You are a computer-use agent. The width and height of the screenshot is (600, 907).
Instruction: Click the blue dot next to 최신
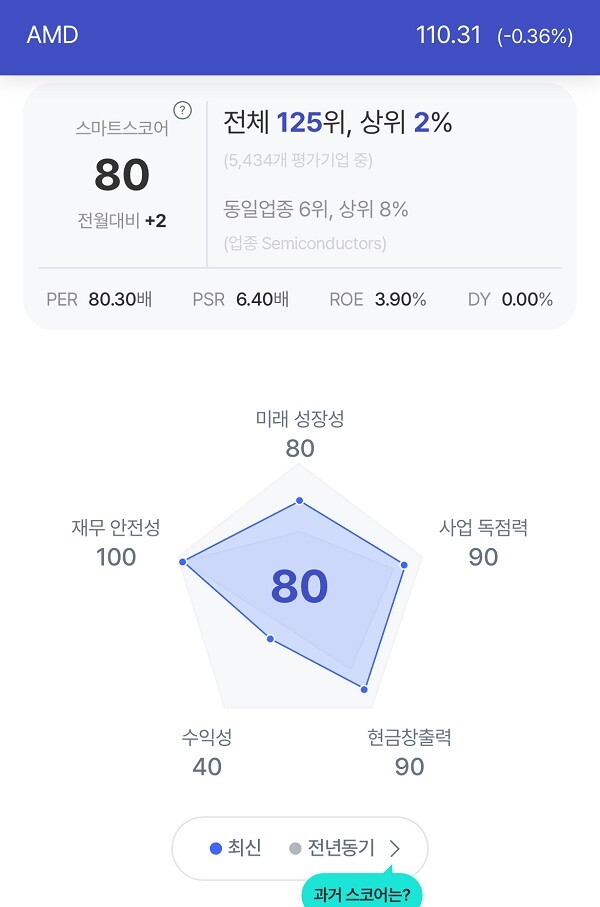pyautogui.click(x=214, y=849)
